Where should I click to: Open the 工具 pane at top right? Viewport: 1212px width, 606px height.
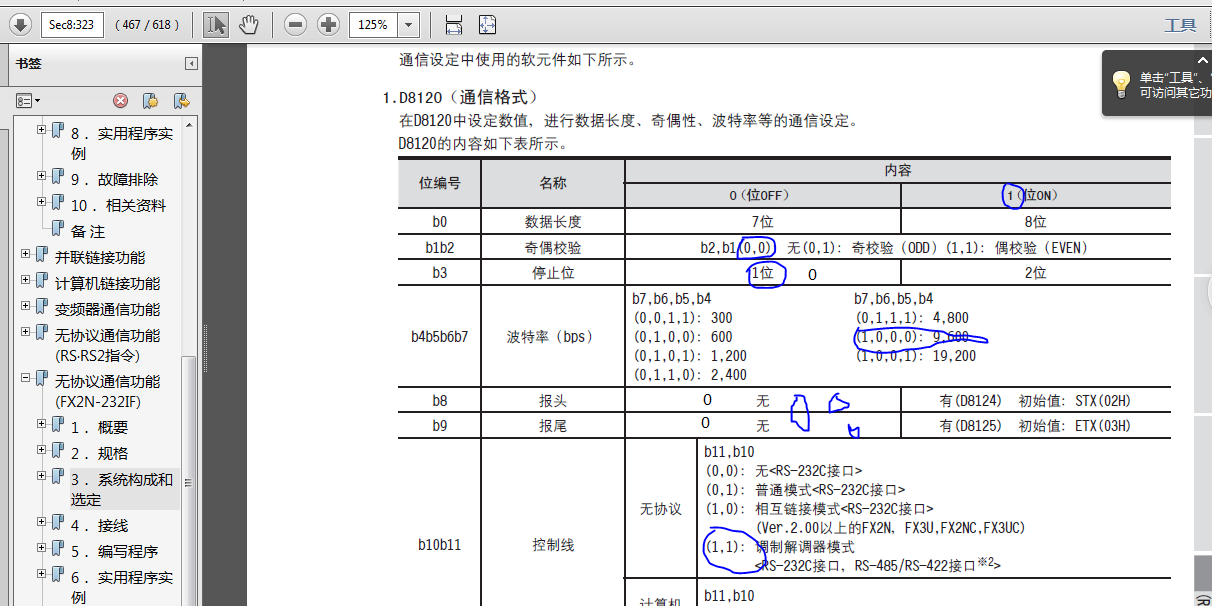[1180, 25]
